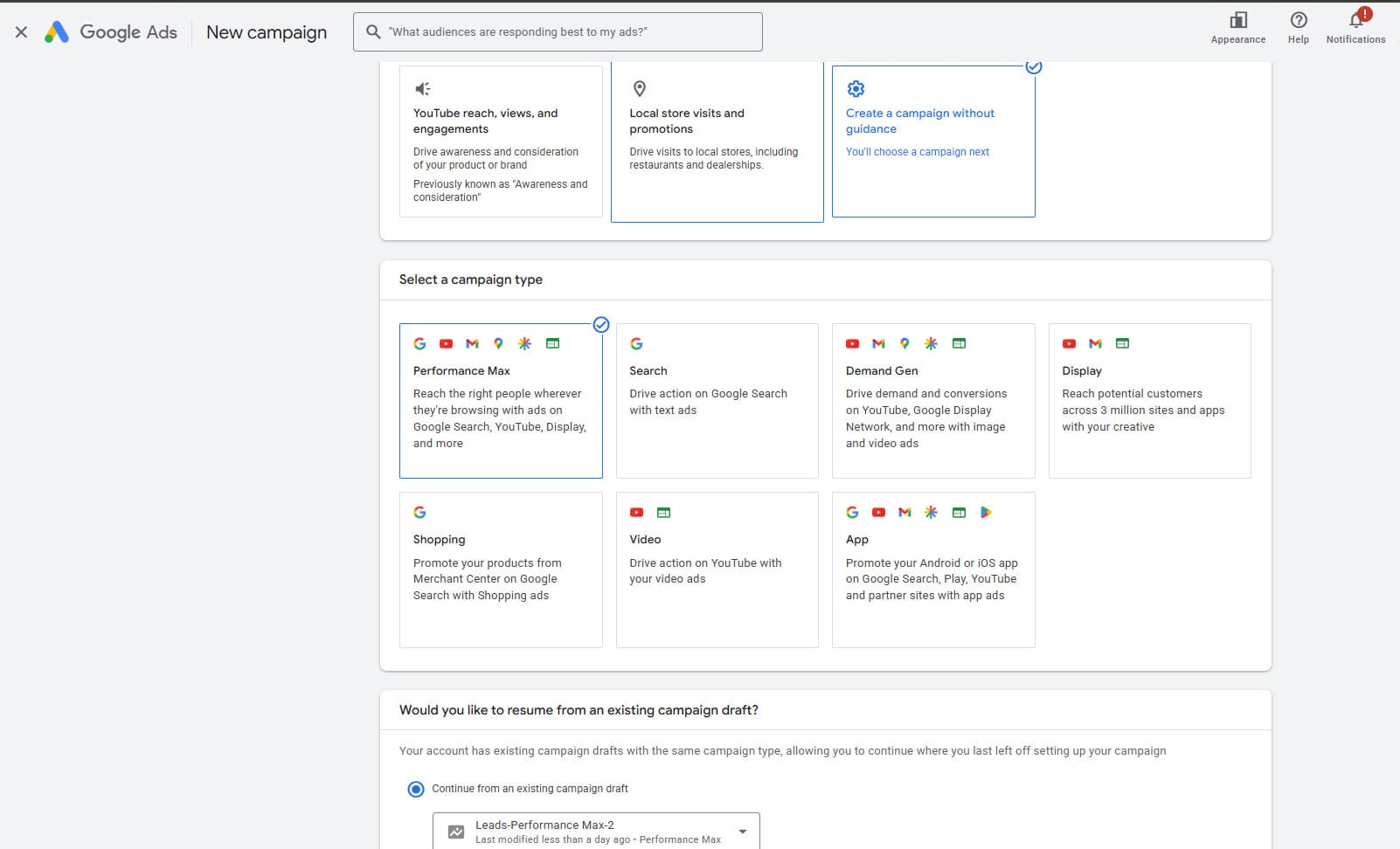Click the YouTube icon on Demand Gen card
This screenshot has width=1400, height=849.
852,343
